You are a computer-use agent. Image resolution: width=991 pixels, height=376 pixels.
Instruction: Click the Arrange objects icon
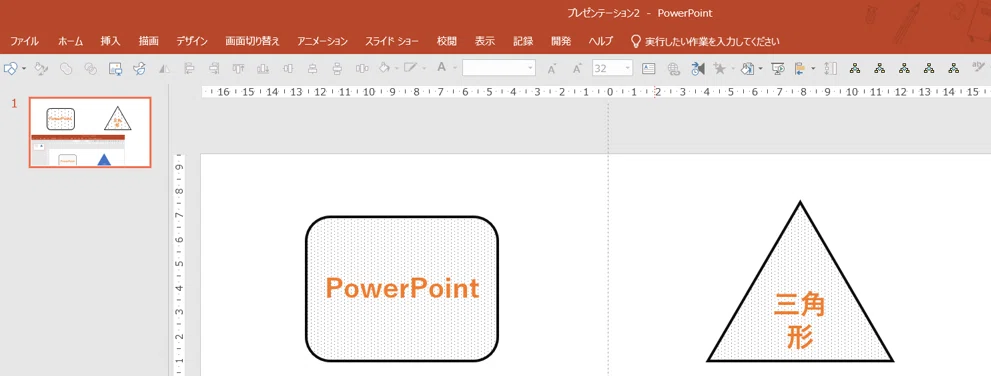(x=799, y=68)
